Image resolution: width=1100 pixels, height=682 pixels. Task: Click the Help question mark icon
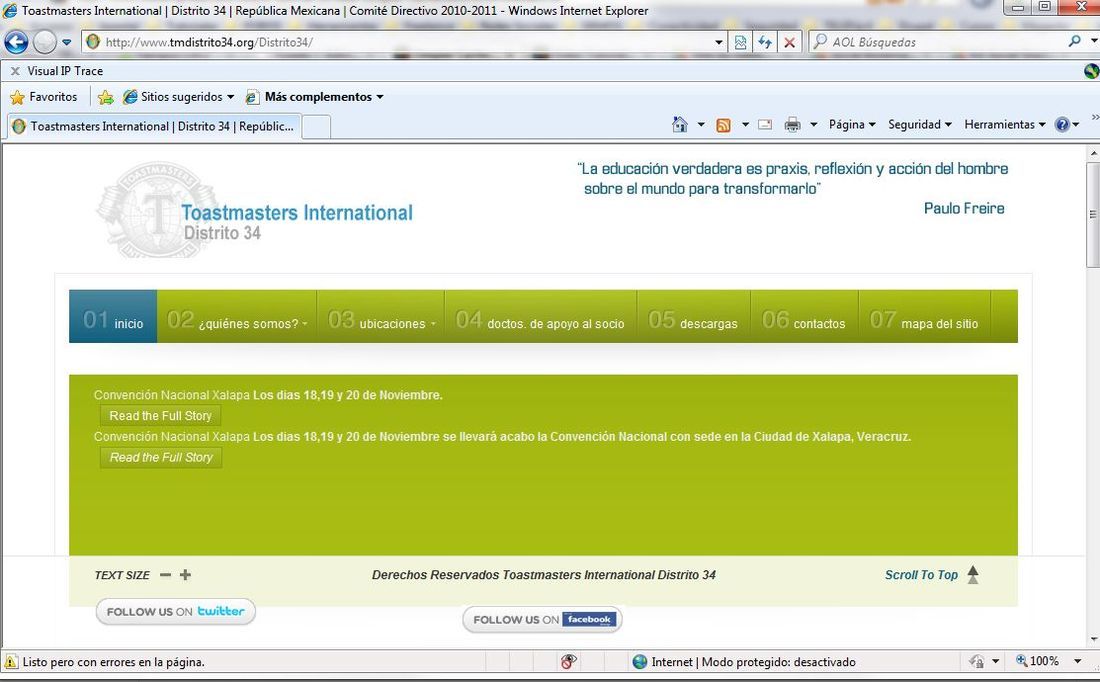[x=1062, y=125]
